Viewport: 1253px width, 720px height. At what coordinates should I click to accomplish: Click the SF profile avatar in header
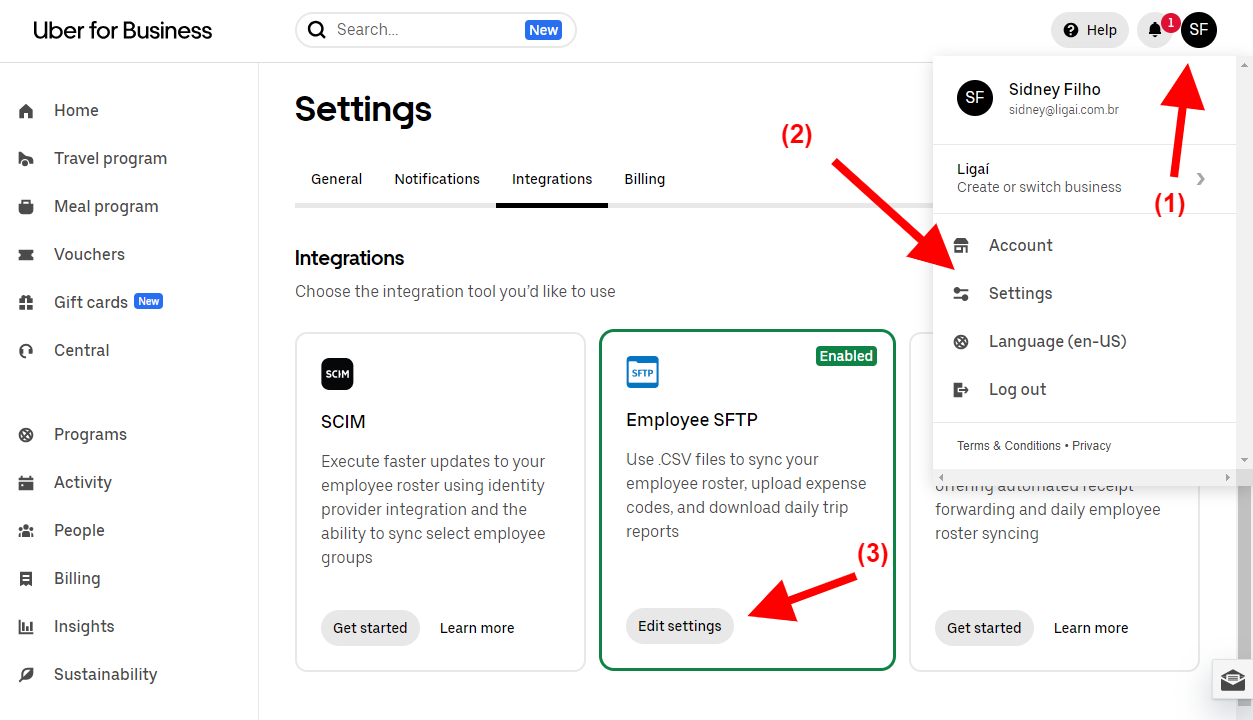(x=1199, y=30)
